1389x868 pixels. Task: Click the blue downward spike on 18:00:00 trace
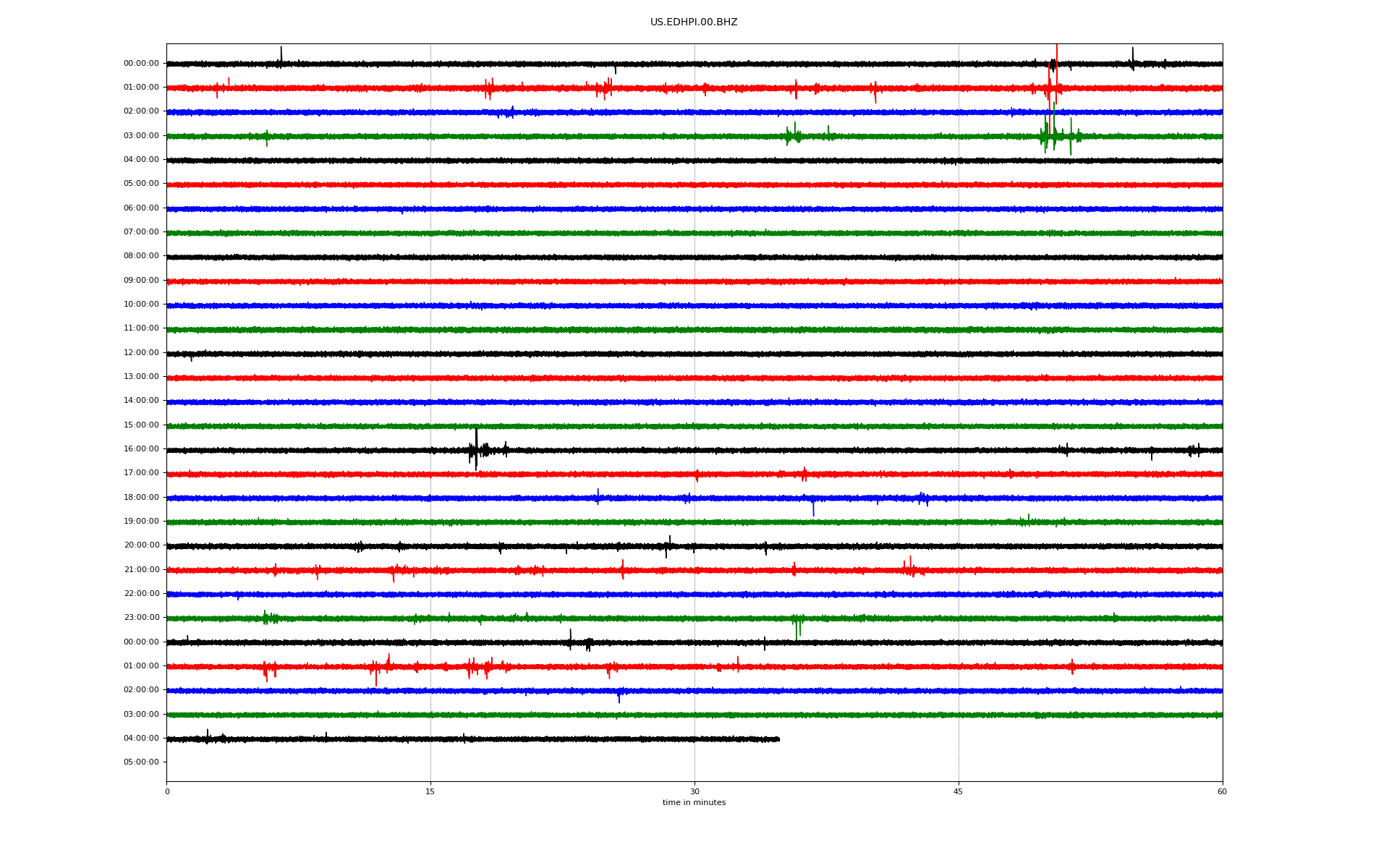click(x=813, y=509)
